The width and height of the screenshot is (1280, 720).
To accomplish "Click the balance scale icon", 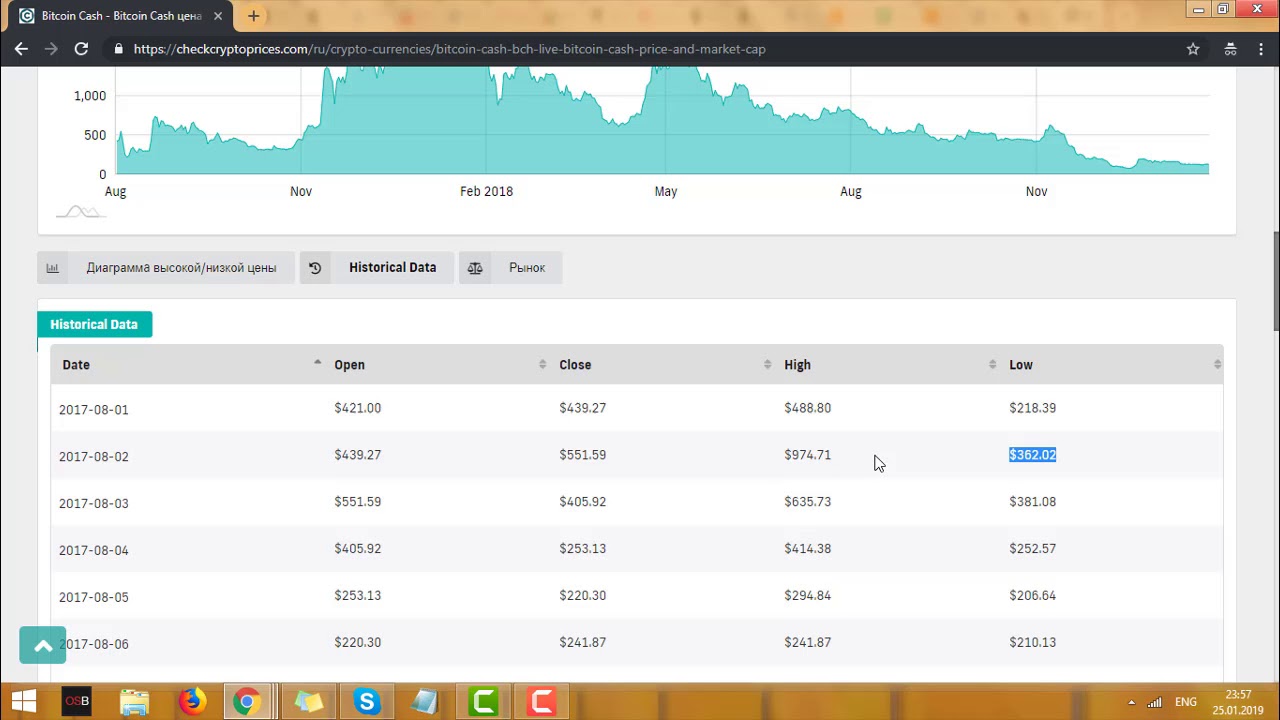I will (x=475, y=267).
